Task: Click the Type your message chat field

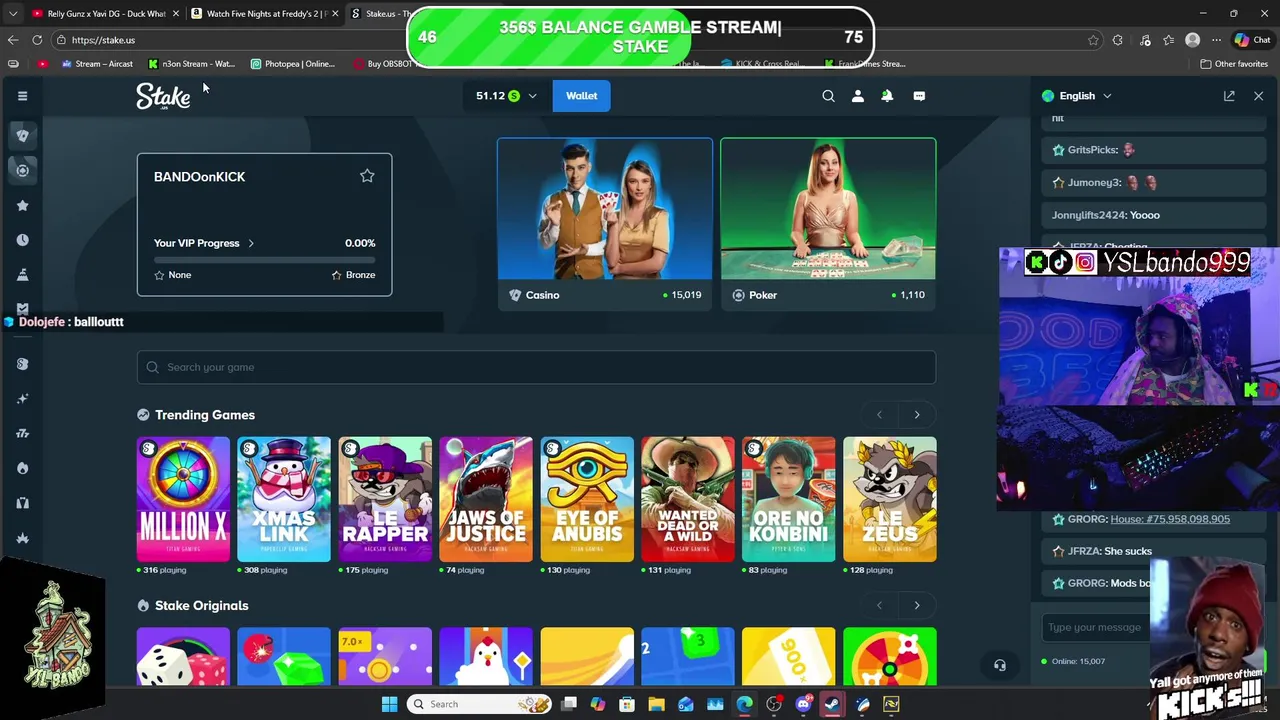Action: [x=1095, y=627]
